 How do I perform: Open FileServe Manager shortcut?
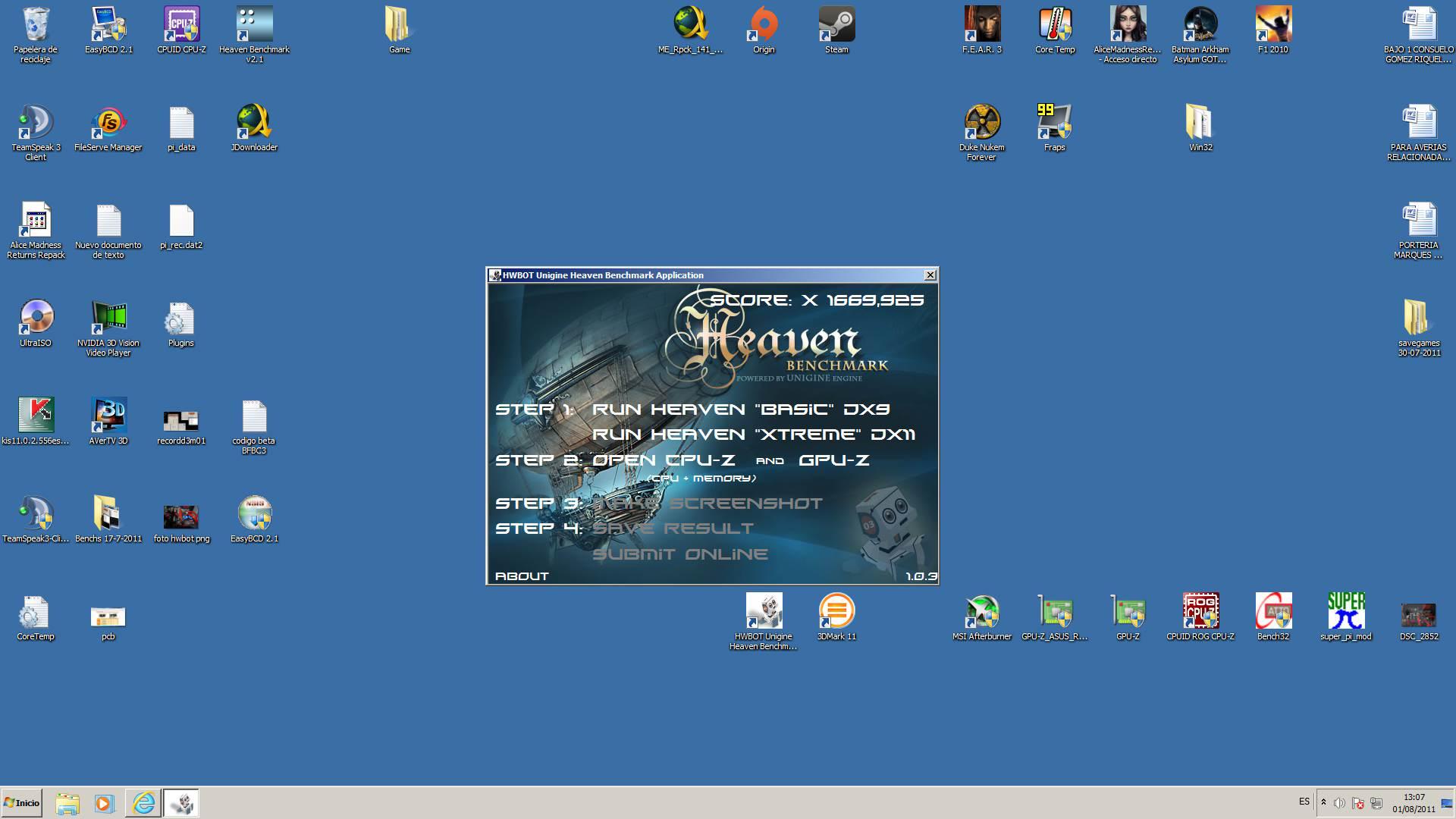coord(108,128)
